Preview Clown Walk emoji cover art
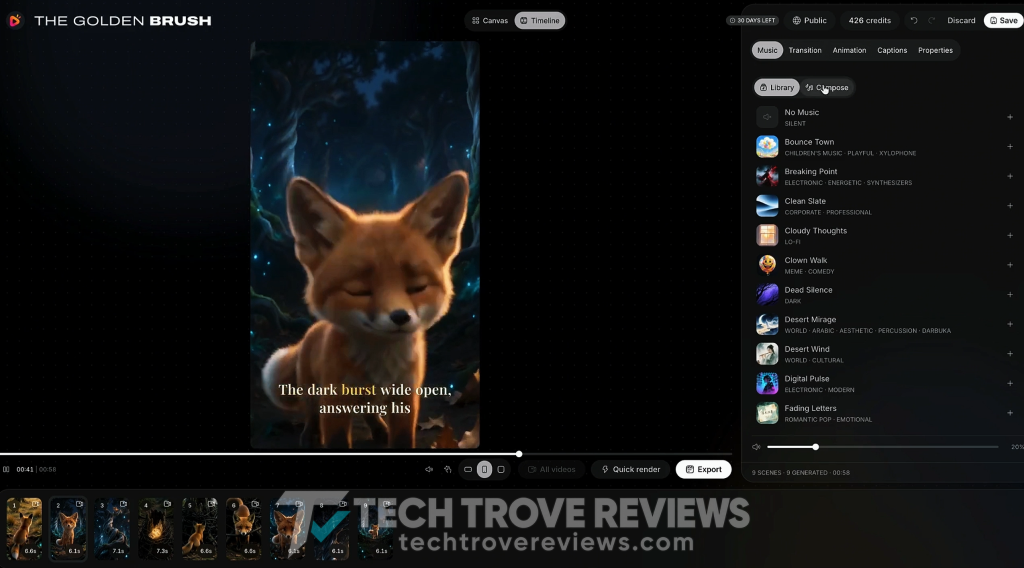 tap(767, 265)
